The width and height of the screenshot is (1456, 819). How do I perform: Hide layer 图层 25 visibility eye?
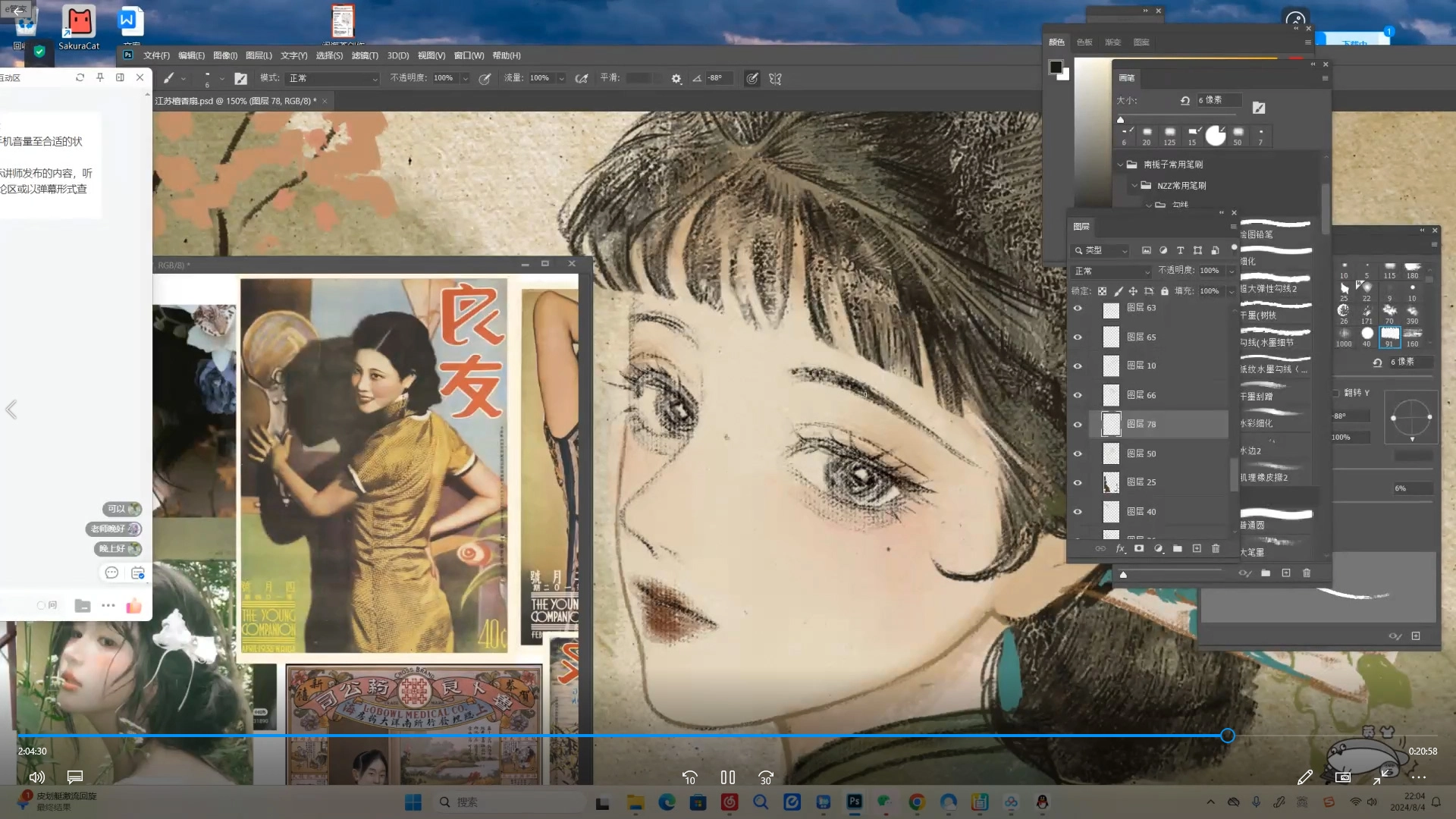(1078, 482)
